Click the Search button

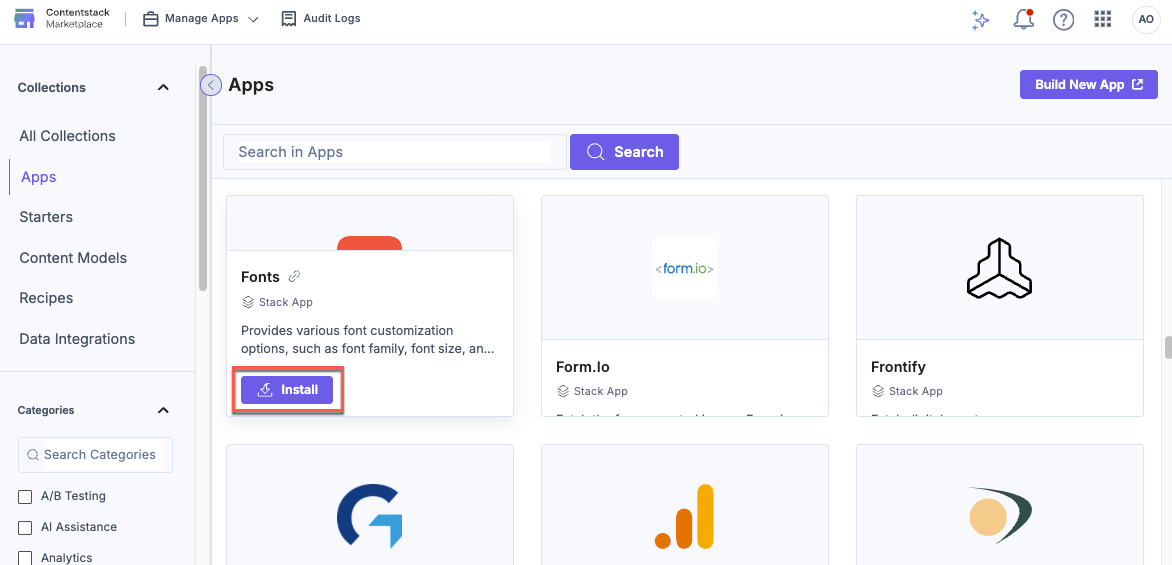coord(624,152)
